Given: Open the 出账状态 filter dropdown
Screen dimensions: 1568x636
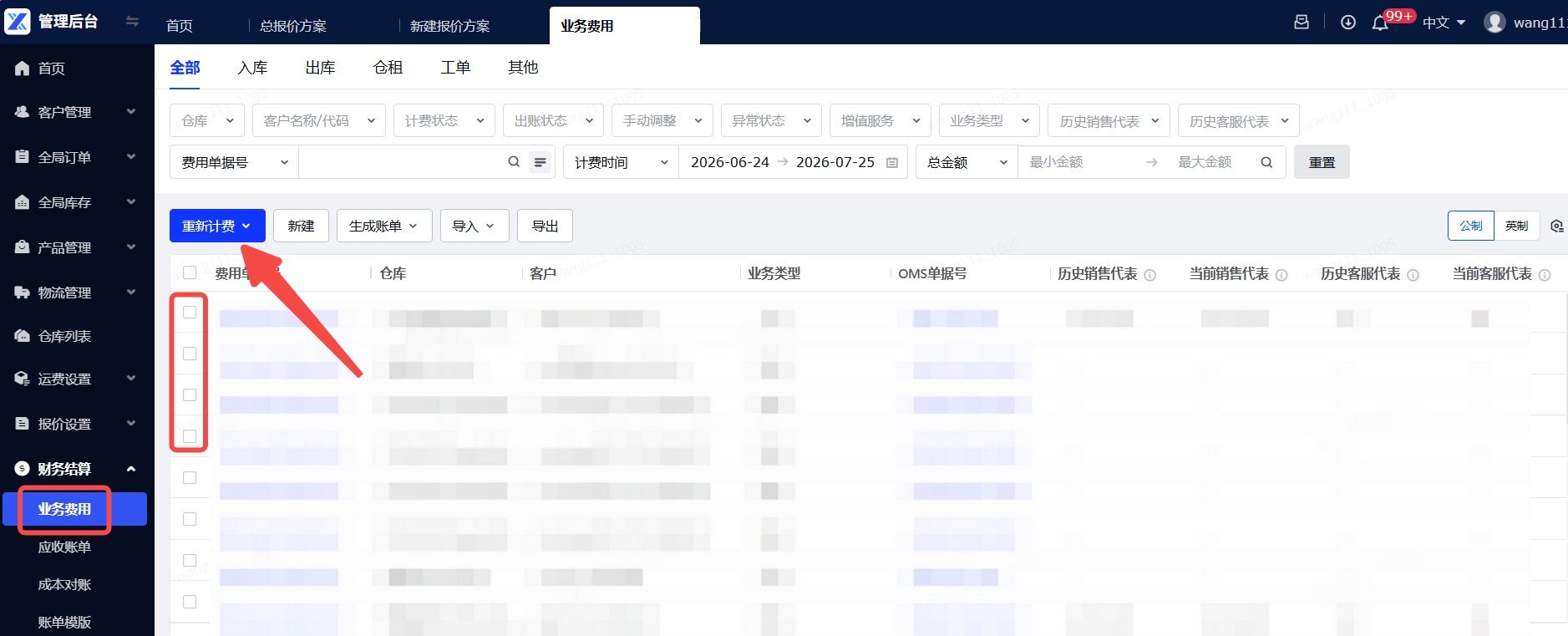Looking at the screenshot, I should 553,120.
